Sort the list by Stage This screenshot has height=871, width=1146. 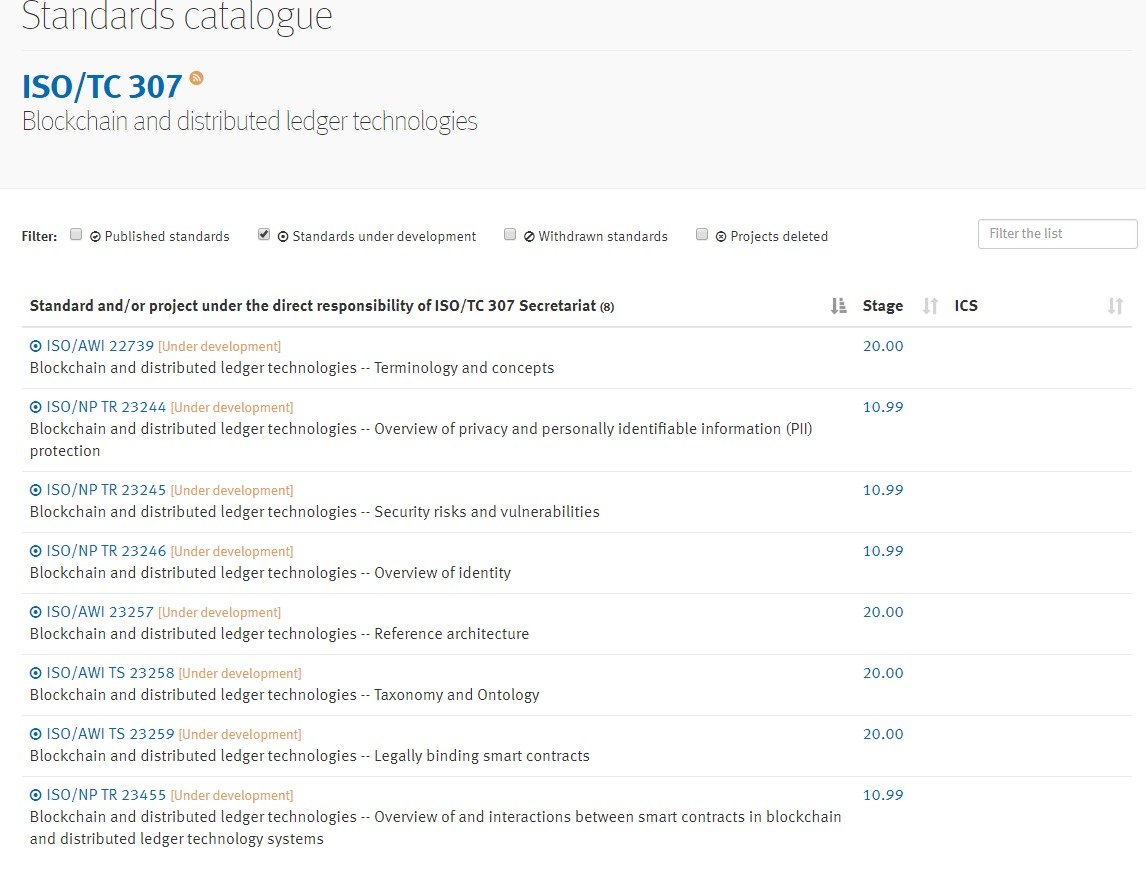coord(930,305)
